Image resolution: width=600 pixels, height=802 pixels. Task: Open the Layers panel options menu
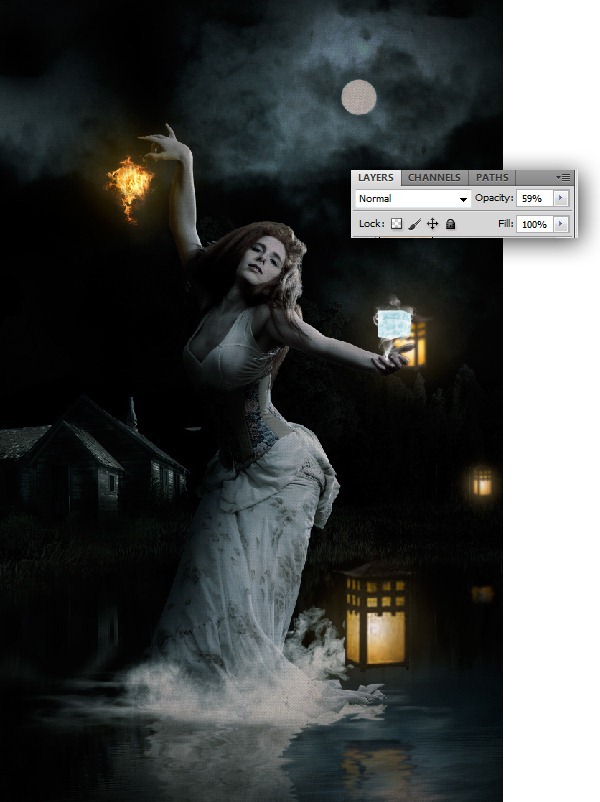563,177
